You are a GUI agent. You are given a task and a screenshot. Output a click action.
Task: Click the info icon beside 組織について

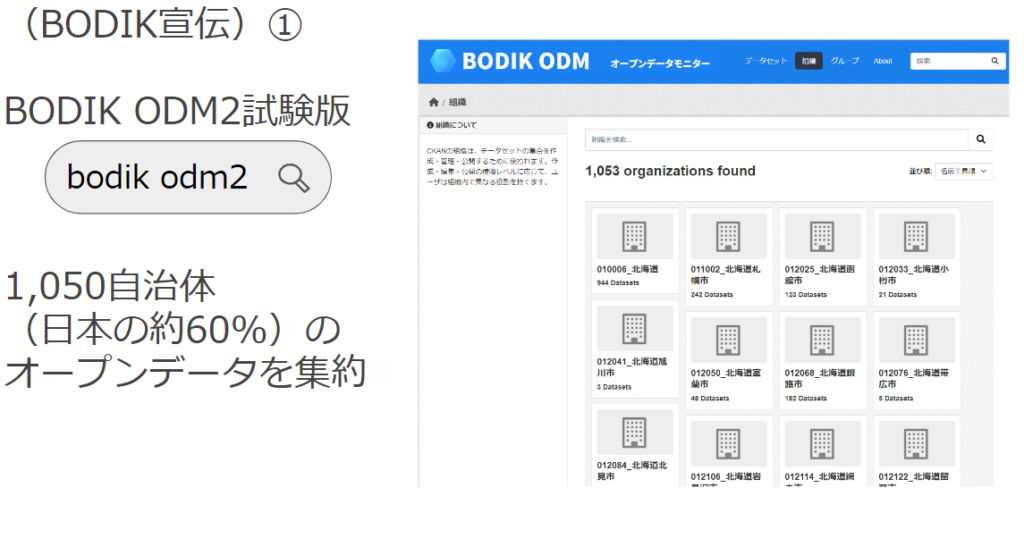[430, 126]
